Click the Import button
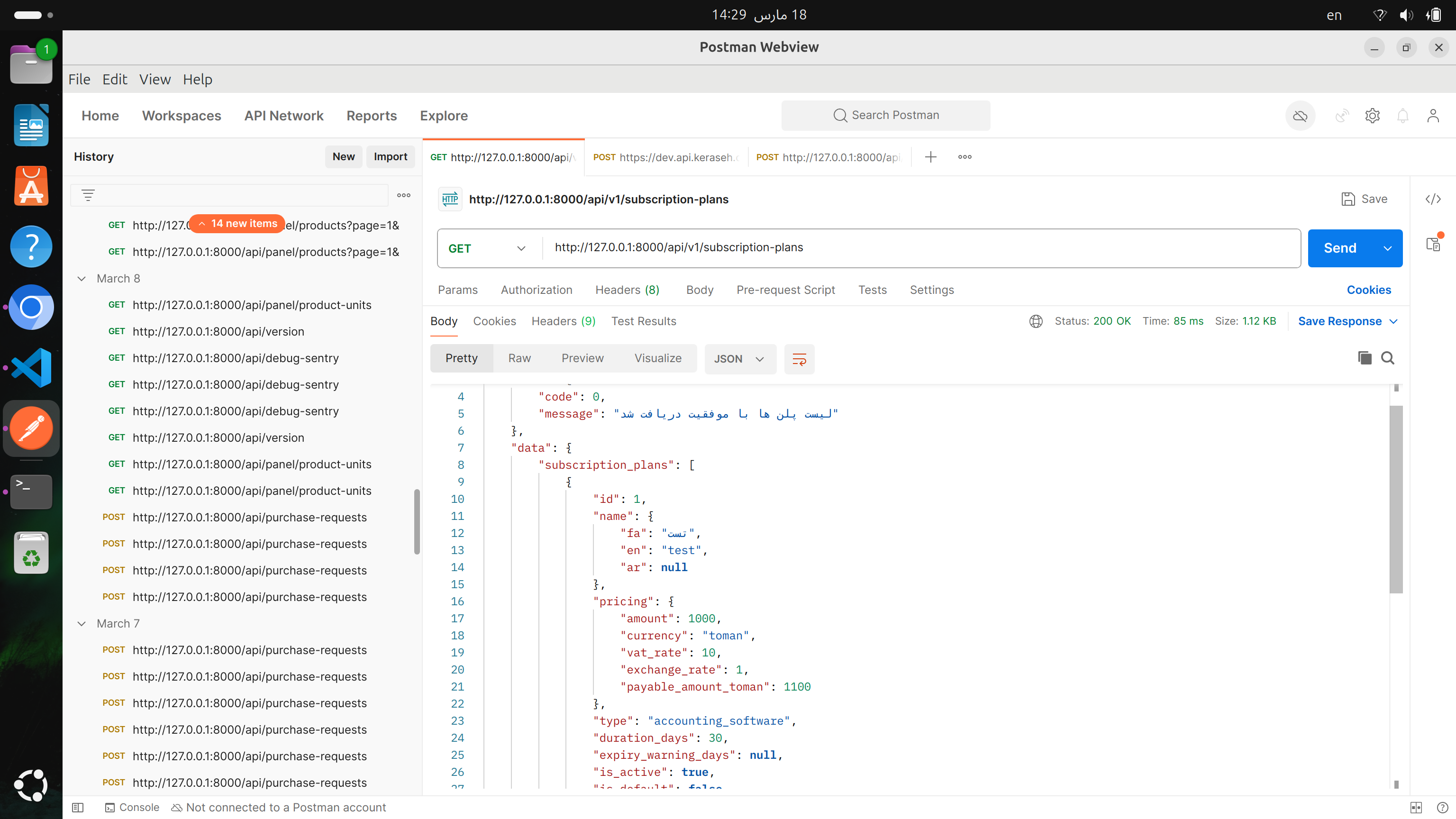 tap(391, 156)
